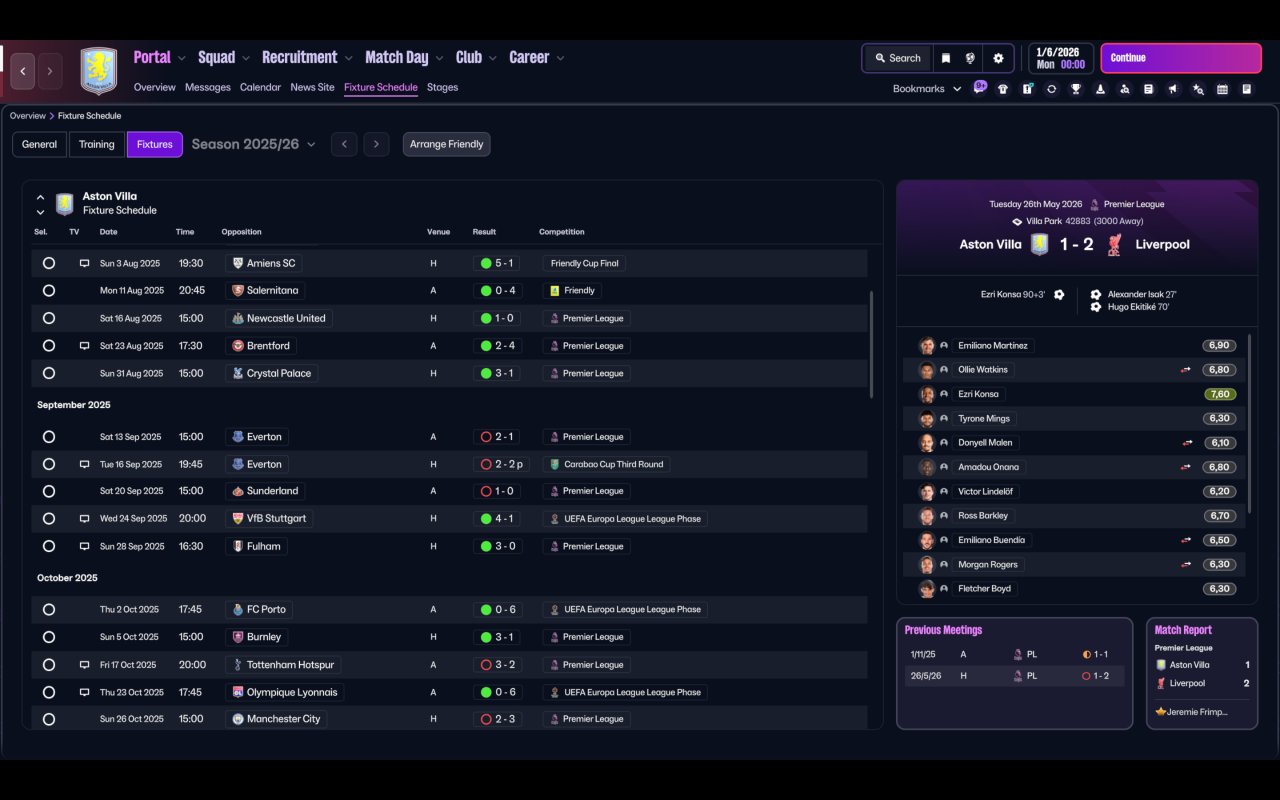The height and width of the screenshot is (800, 1280).
Task: Collapse the Aston Villa Fixture Schedule section
Action: point(40,197)
